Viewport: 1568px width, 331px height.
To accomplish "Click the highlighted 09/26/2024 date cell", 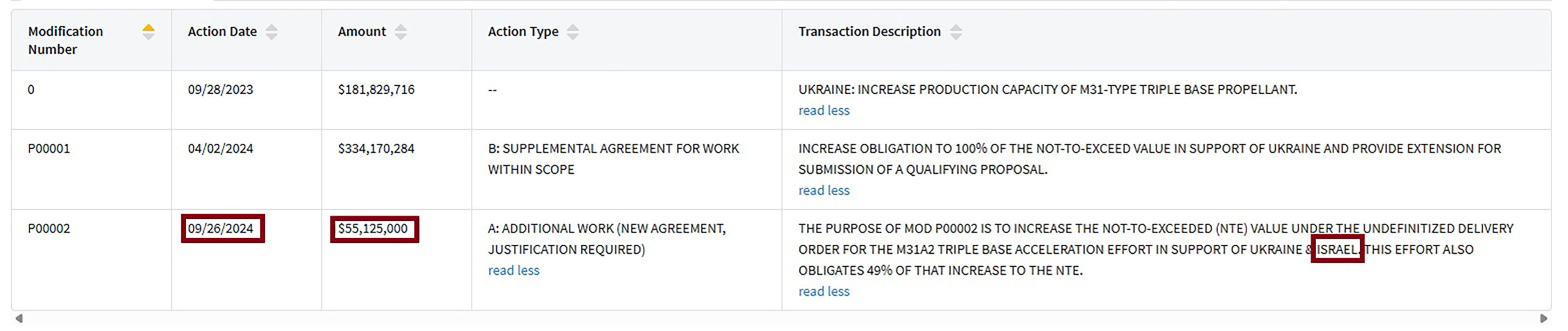I will (223, 229).
